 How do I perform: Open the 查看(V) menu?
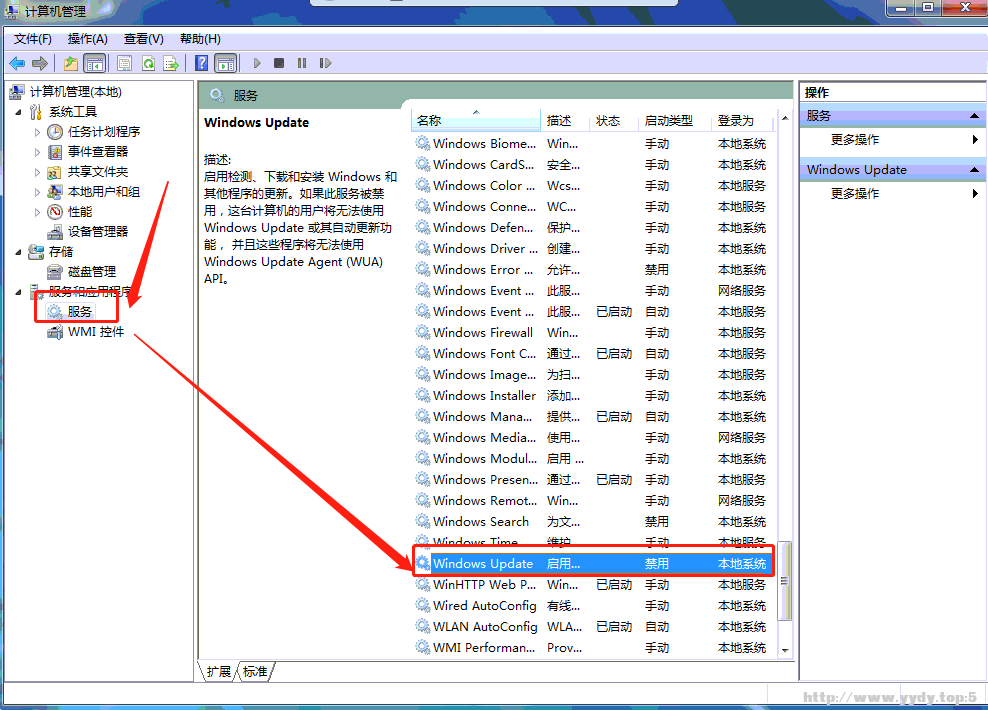click(144, 39)
